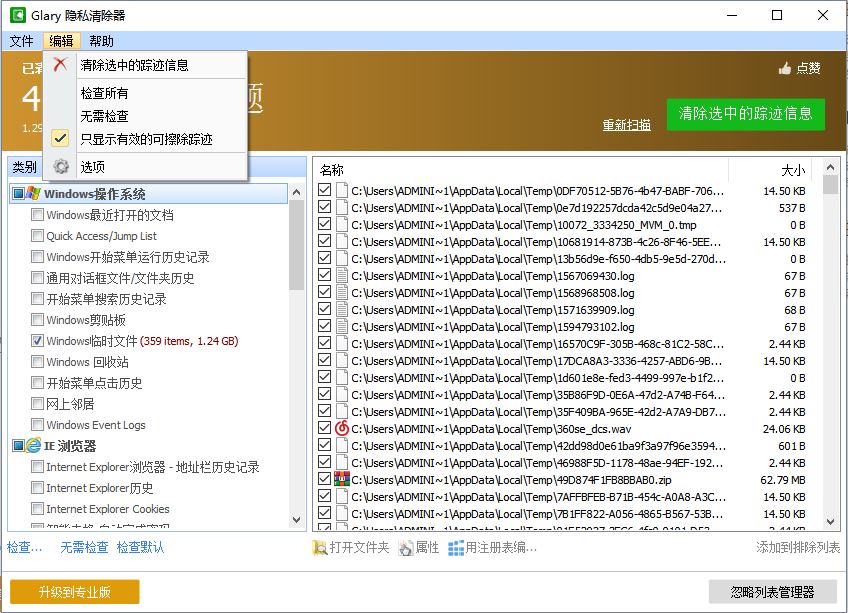Open 忽略列表管理器 button

772,592
